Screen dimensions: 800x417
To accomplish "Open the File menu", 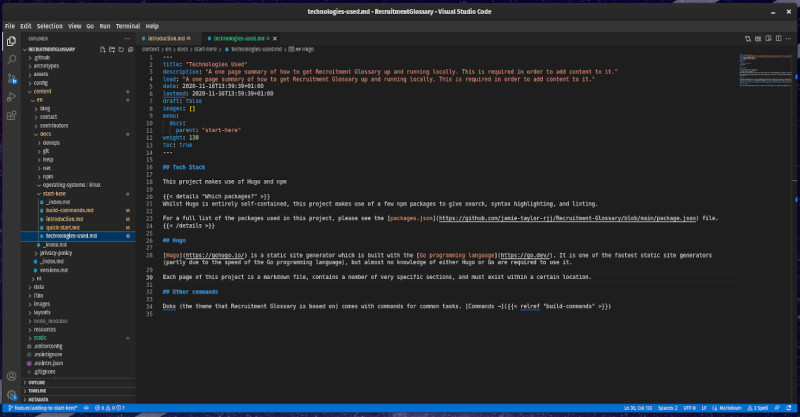I will [x=10, y=26].
